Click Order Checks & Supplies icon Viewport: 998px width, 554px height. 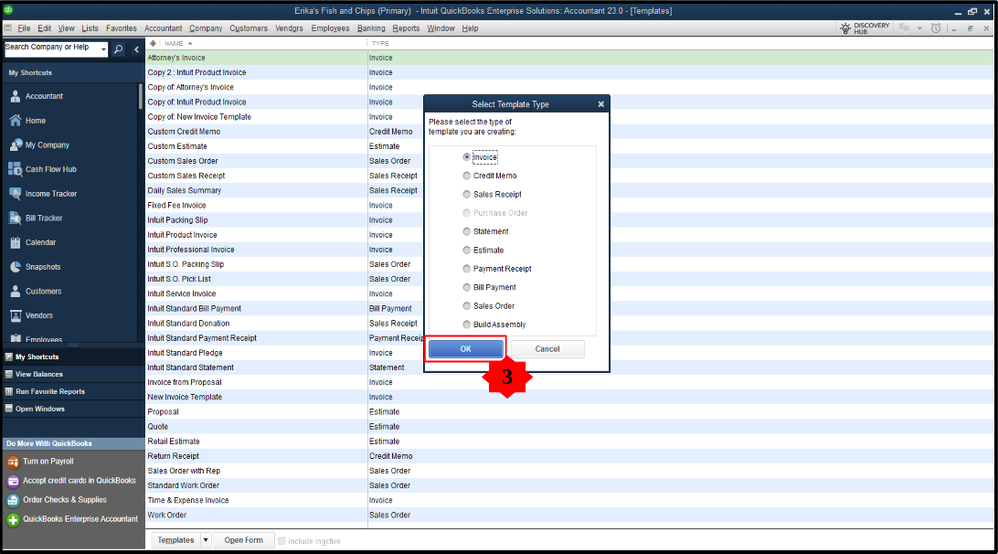click(x=13, y=501)
